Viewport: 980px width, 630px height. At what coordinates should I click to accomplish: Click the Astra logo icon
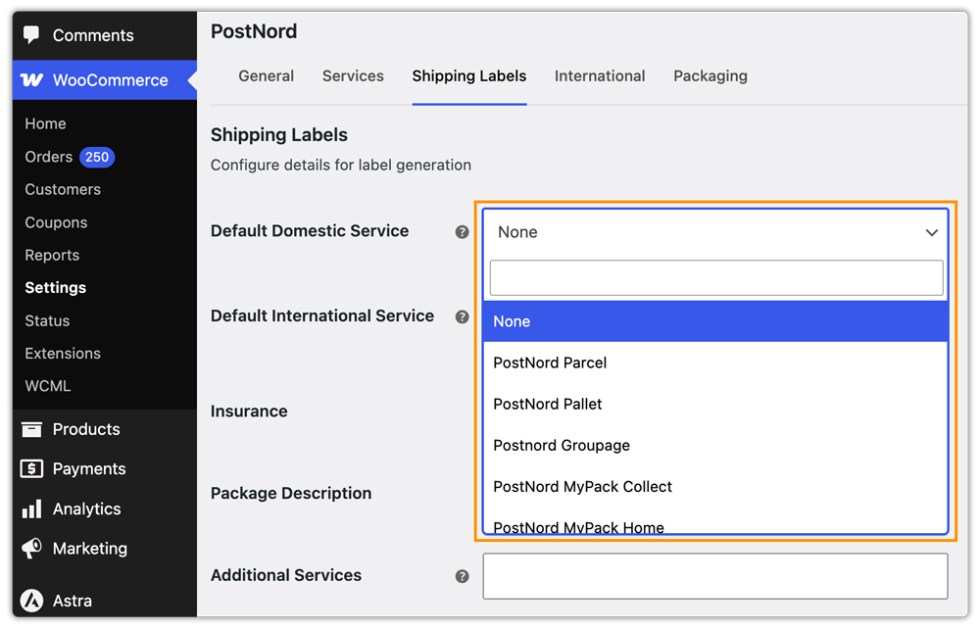[31, 601]
